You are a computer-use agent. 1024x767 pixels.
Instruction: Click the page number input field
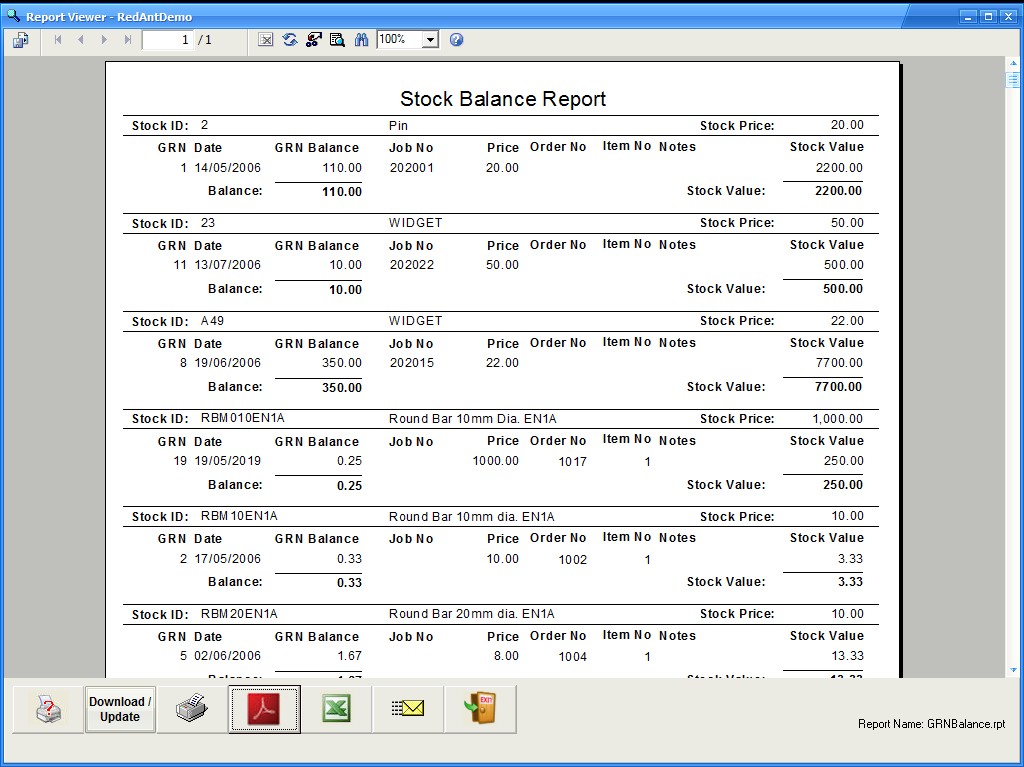tap(167, 40)
